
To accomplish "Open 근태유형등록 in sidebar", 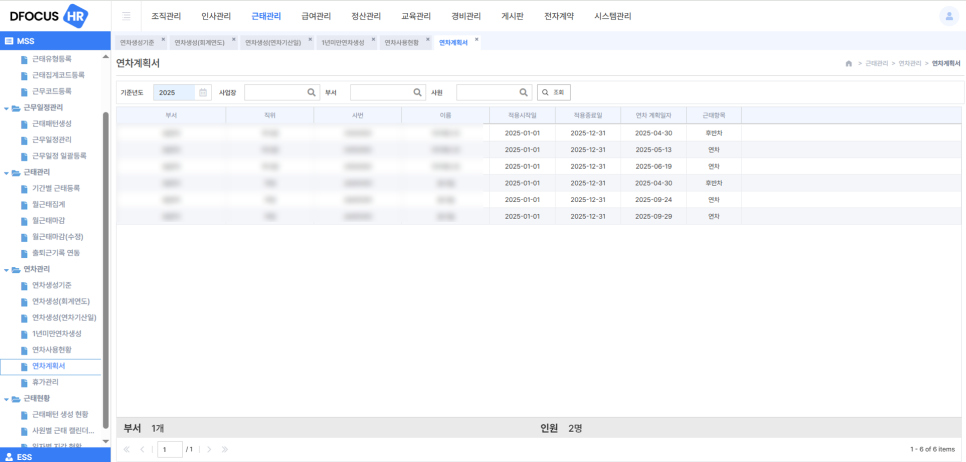I will click(x=52, y=59).
